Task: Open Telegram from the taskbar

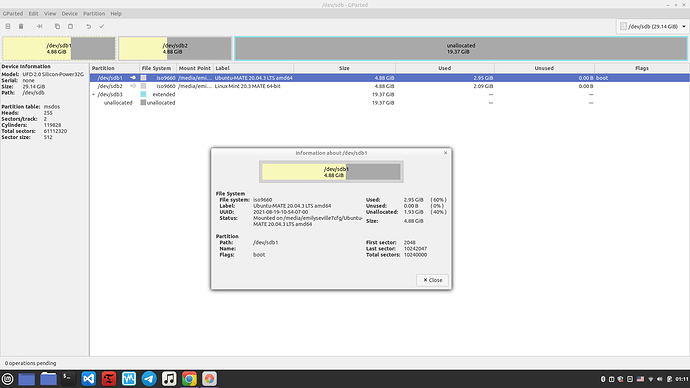Action: pyautogui.click(x=149, y=379)
